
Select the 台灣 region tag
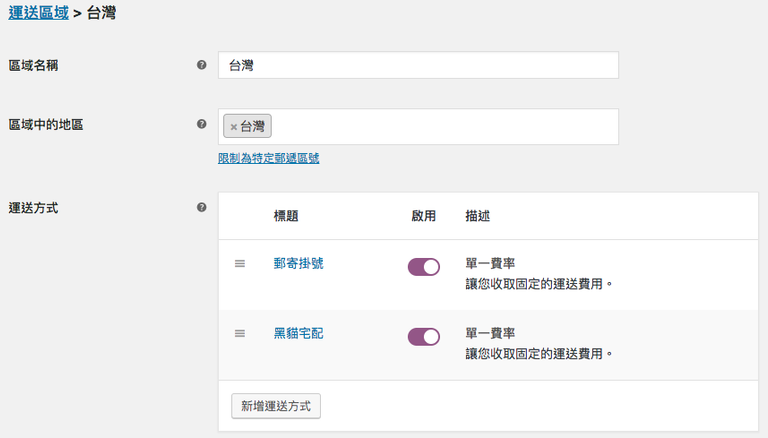pos(253,127)
